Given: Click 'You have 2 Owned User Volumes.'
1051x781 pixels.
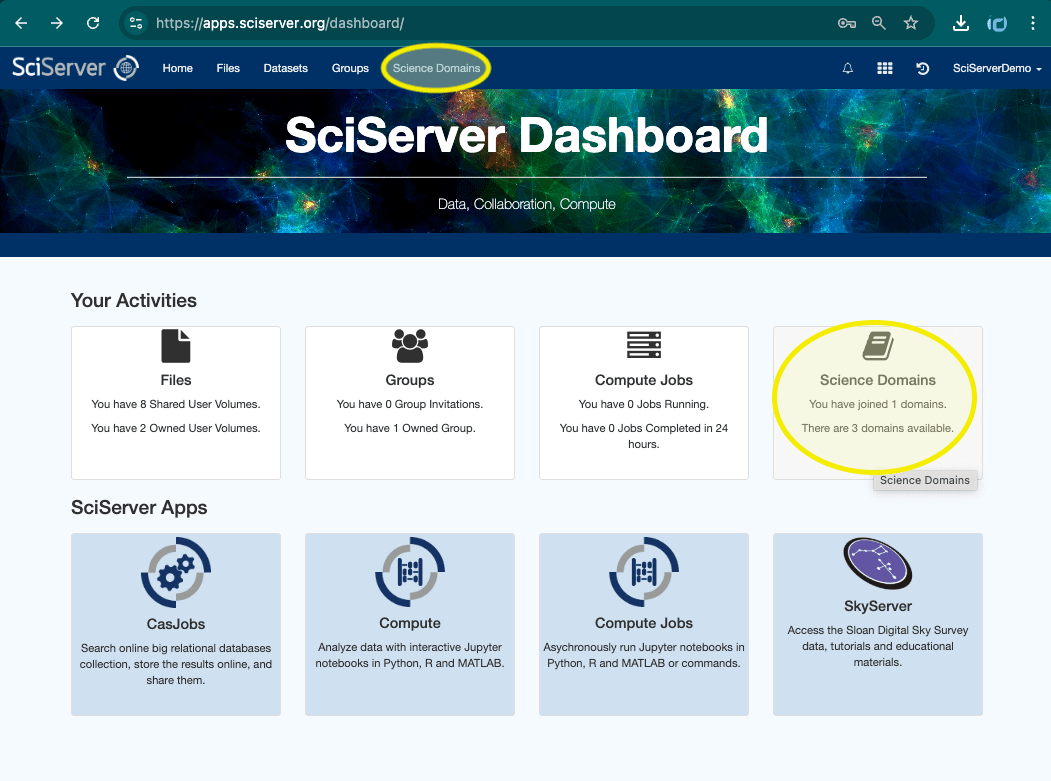Looking at the screenshot, I should [x=176, y=428].
